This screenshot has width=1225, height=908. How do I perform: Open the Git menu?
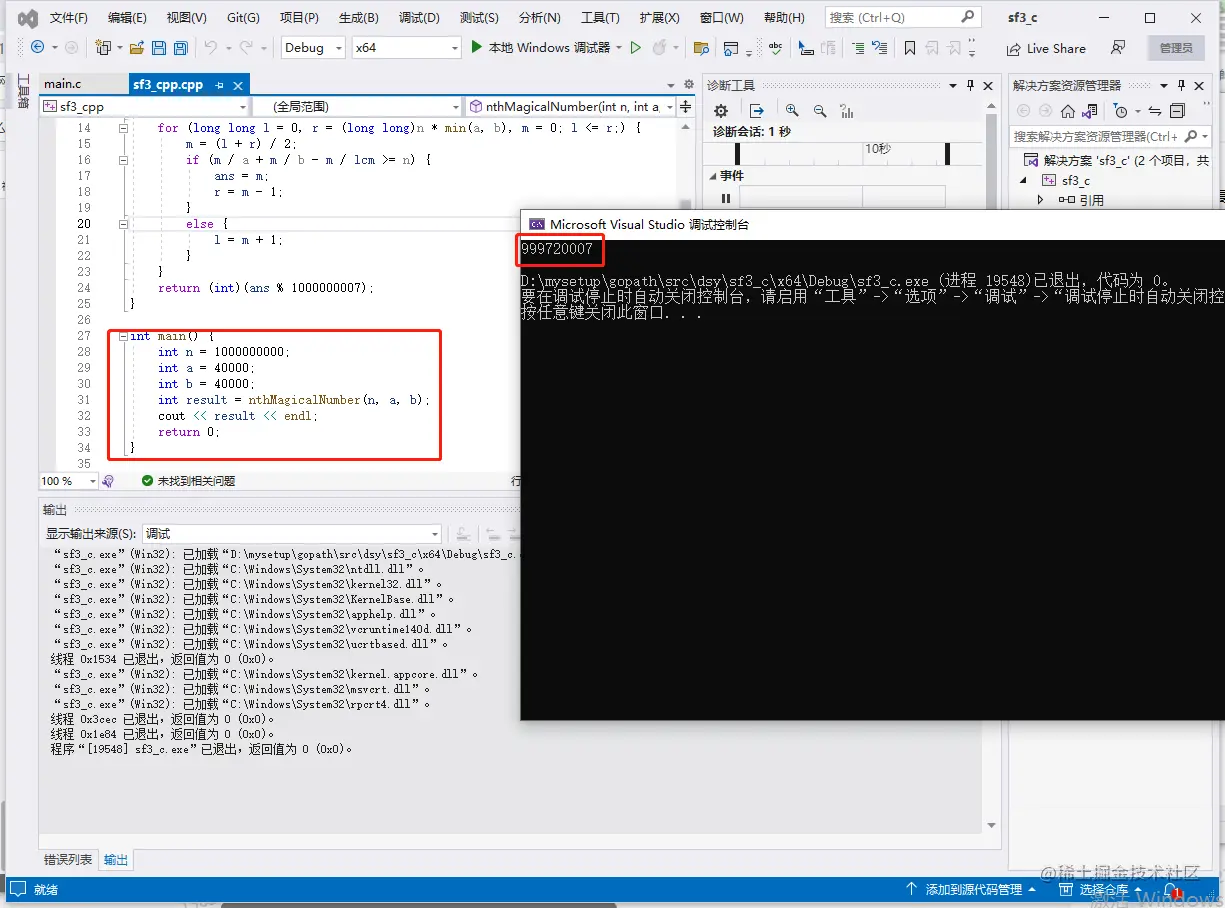click(x=243, y=18)
